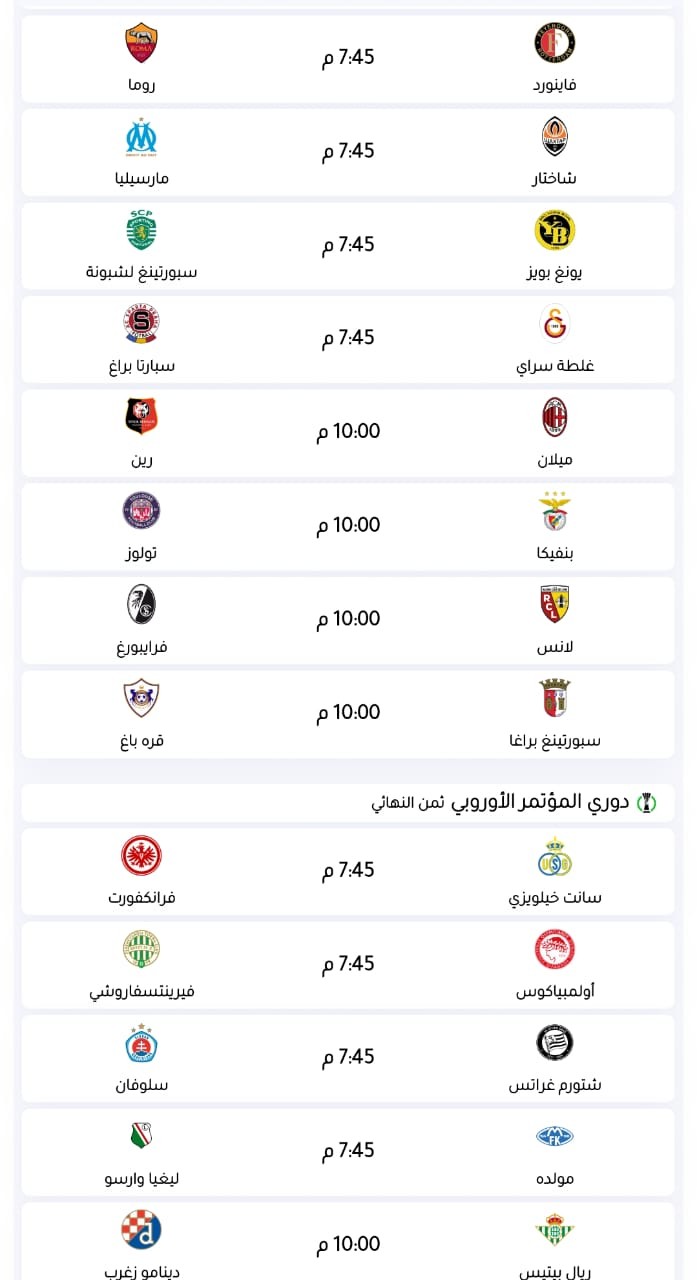Tap the Olympiacos red logo
This screenshot has height=1280, width=697.
click(555, 950)
